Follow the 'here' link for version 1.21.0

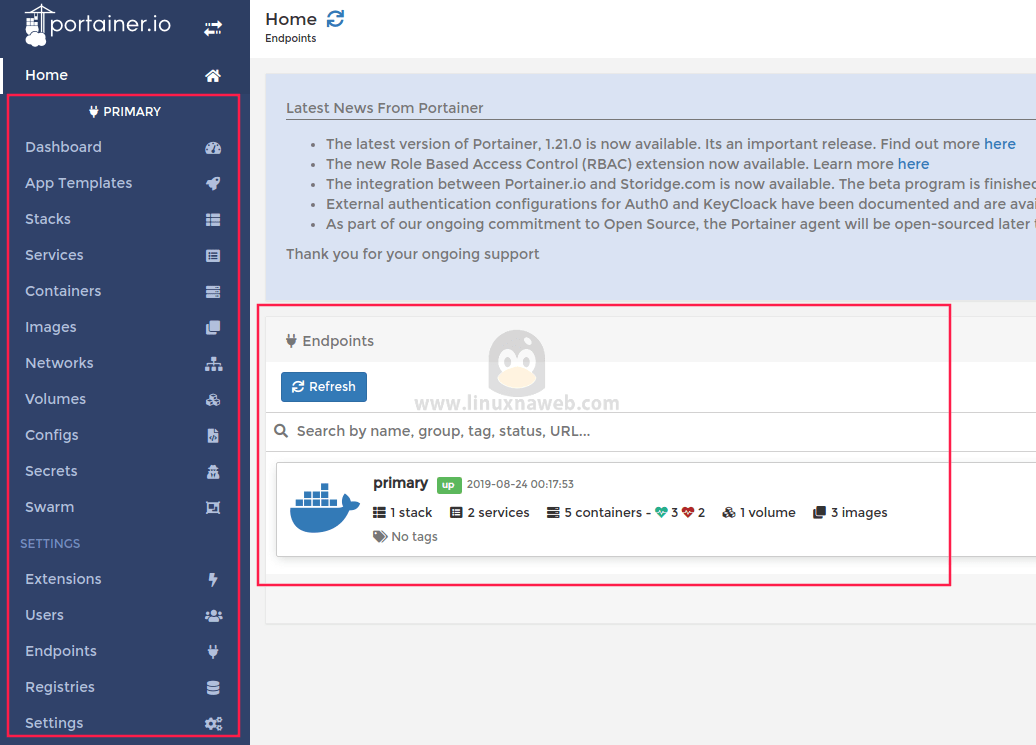(x=1000, y=144)
